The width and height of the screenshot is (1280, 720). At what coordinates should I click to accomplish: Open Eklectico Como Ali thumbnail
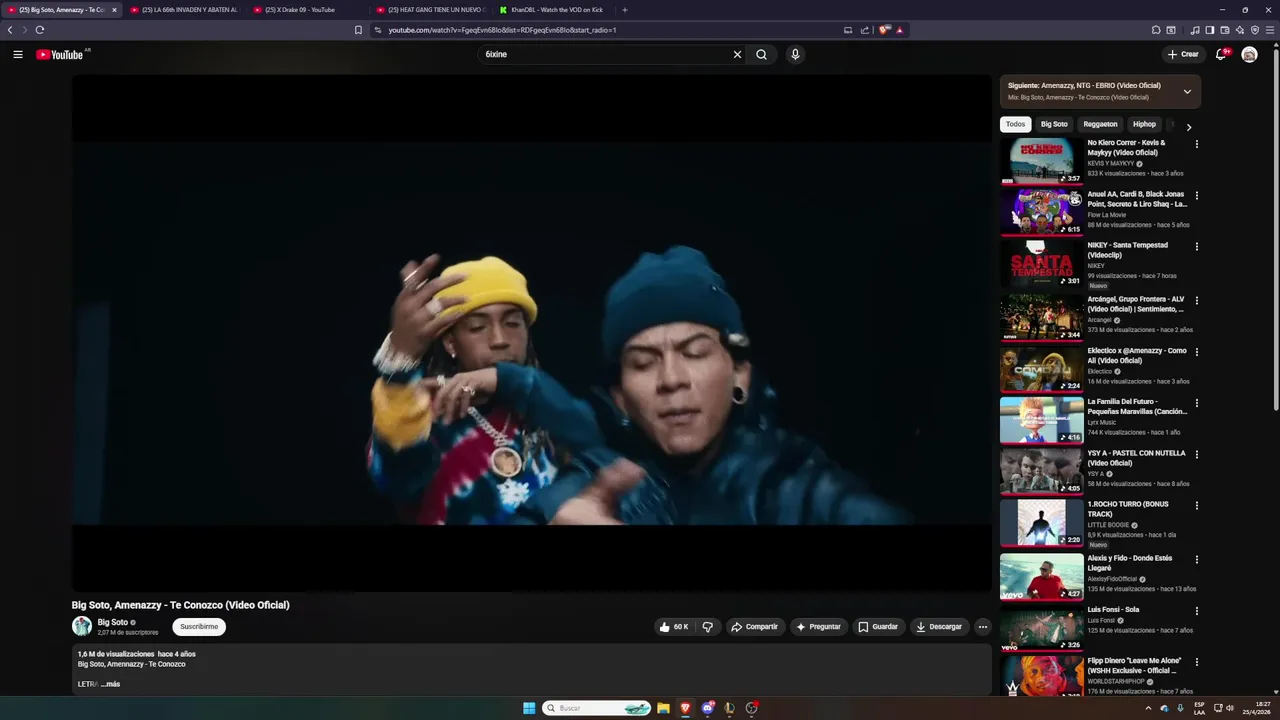1041,368
